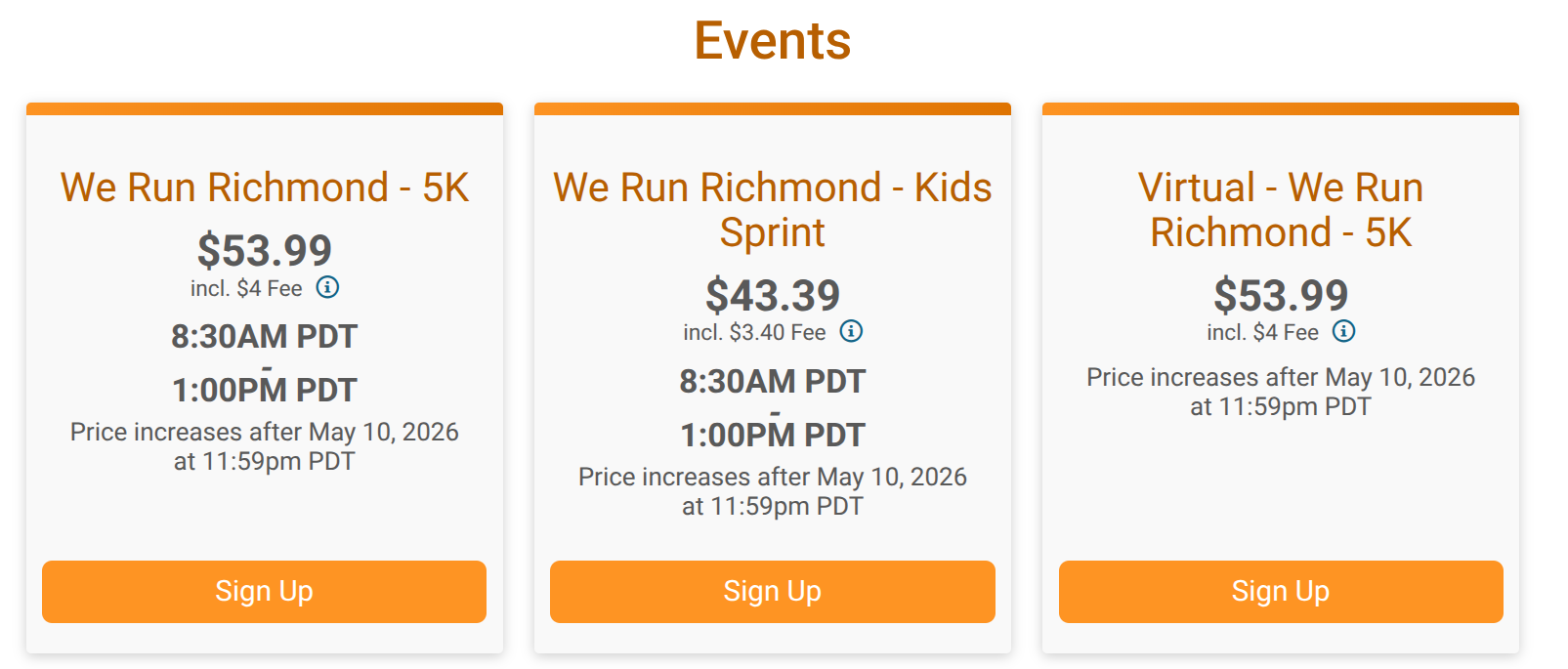Open the Kids Sprint $3.40 fee info icon
Screen dimensions: 1568x669
click(852, 331)
